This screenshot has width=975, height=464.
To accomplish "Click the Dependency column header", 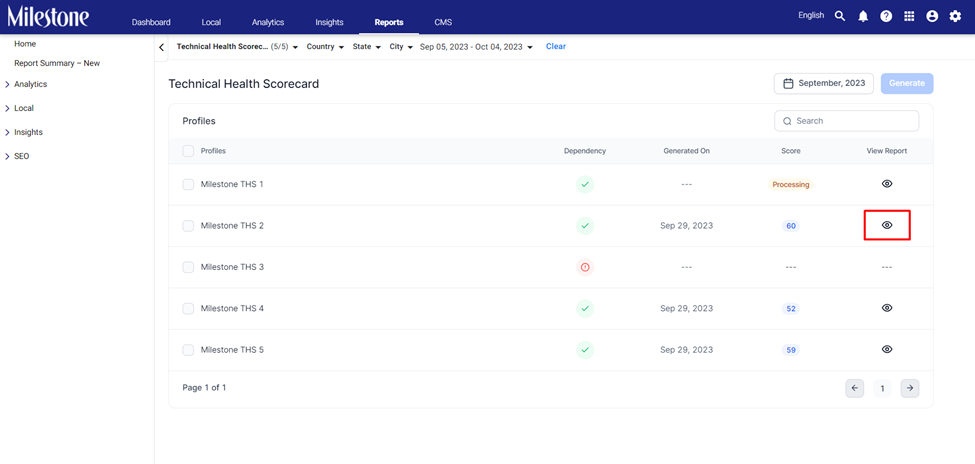I will pyautogui.click(x=585, y=151).
